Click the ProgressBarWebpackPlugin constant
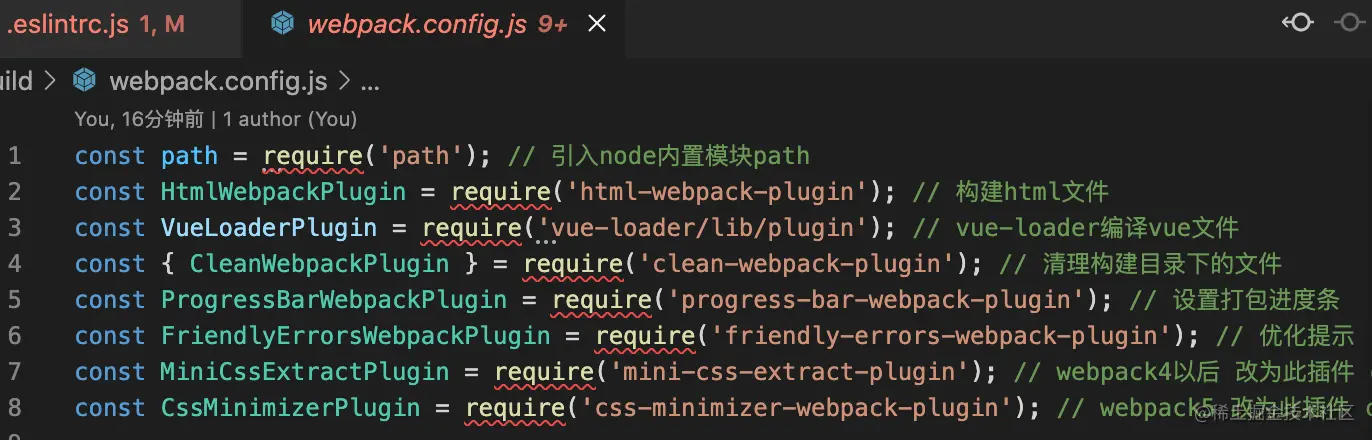The image size is (1372, 440). pos(334,300)
